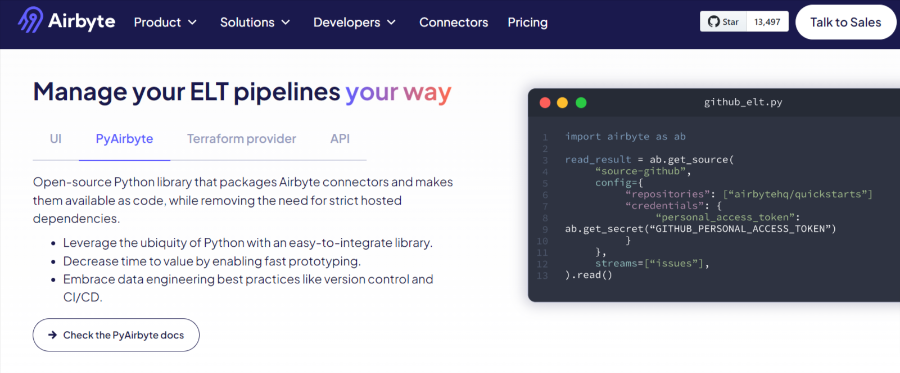Click the 'read_result = ab.get_source(' line
This screenshot has width=900, height=373.
[650, 160]
